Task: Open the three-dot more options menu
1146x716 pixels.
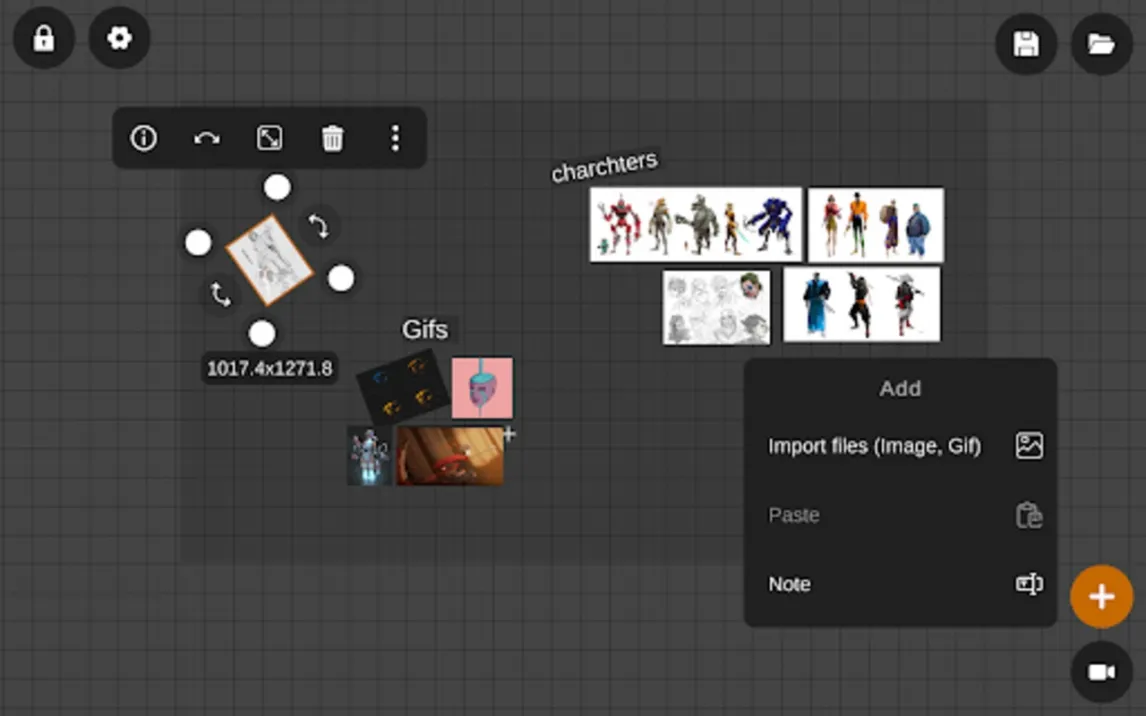Action: click(x=395, y=138)
